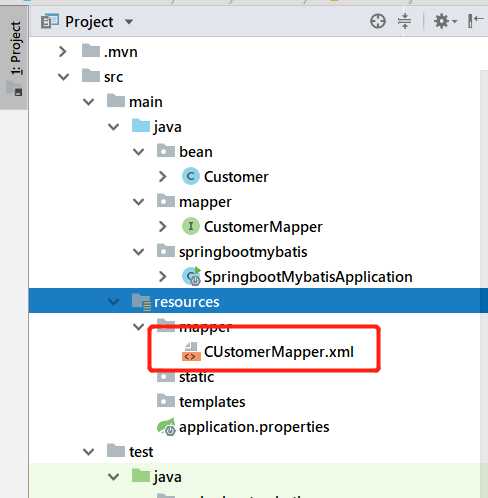Collapse the java folder under main

(113, 127)
